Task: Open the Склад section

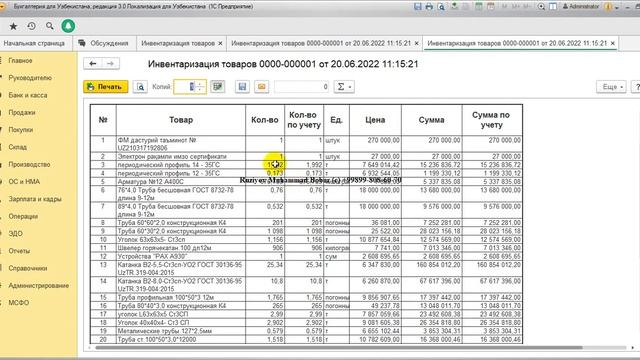Action: [18, 147]
